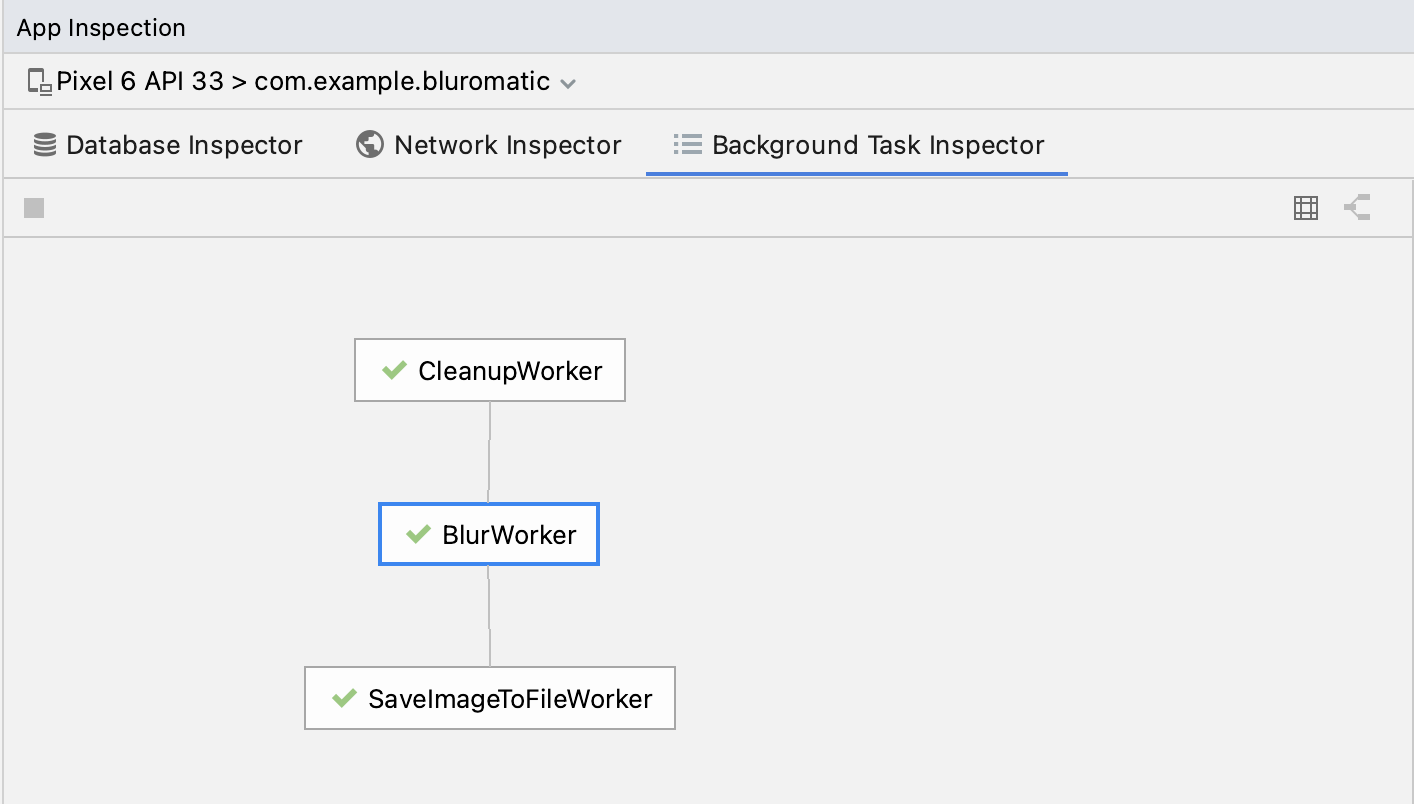Select the SaveImageToFileWorker node
The height and width of the screenshot is (804, 1414).
point(510,698)
